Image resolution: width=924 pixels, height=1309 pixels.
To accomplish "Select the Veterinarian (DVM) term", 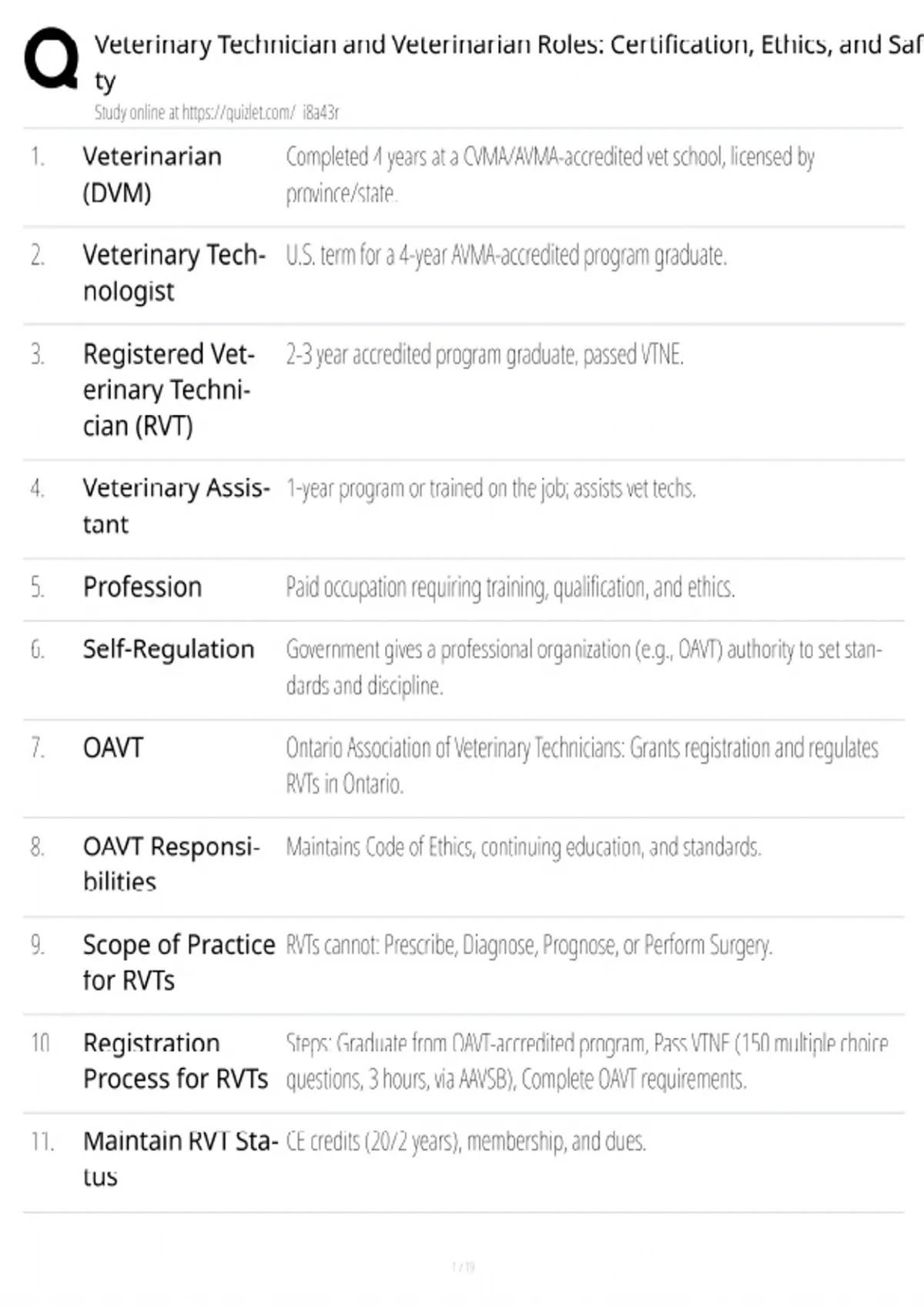I will [x=152, y=174].
